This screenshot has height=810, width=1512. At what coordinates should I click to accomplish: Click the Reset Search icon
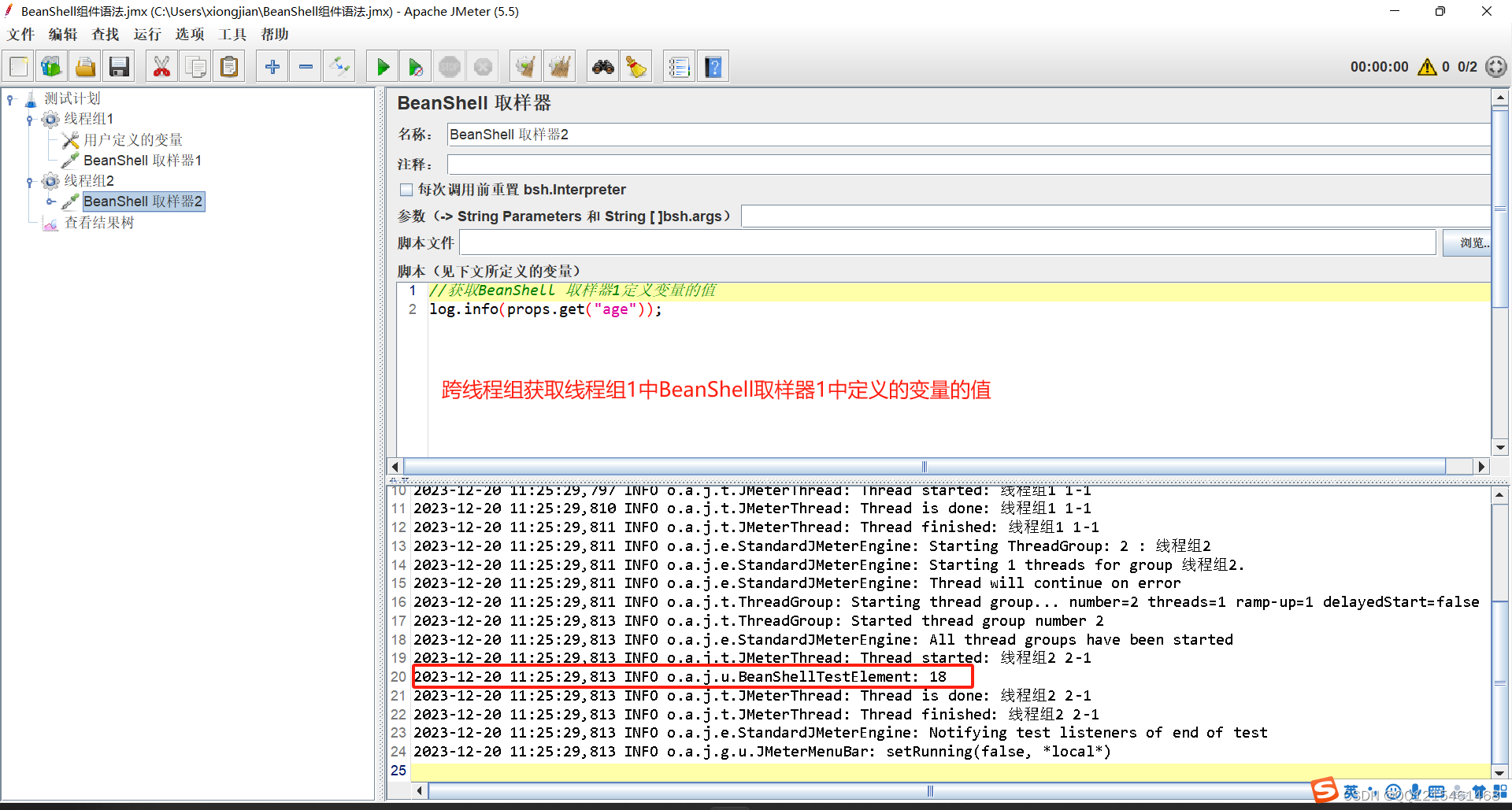[x=636, y=67]
